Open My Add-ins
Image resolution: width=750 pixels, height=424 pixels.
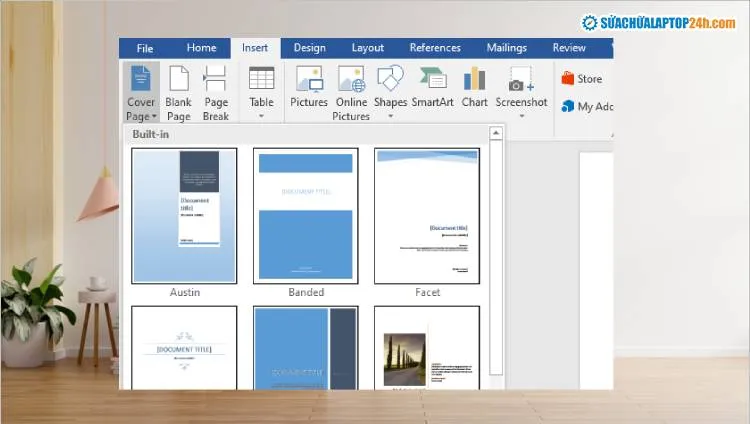pyautogui.click(x=587, y=106)
